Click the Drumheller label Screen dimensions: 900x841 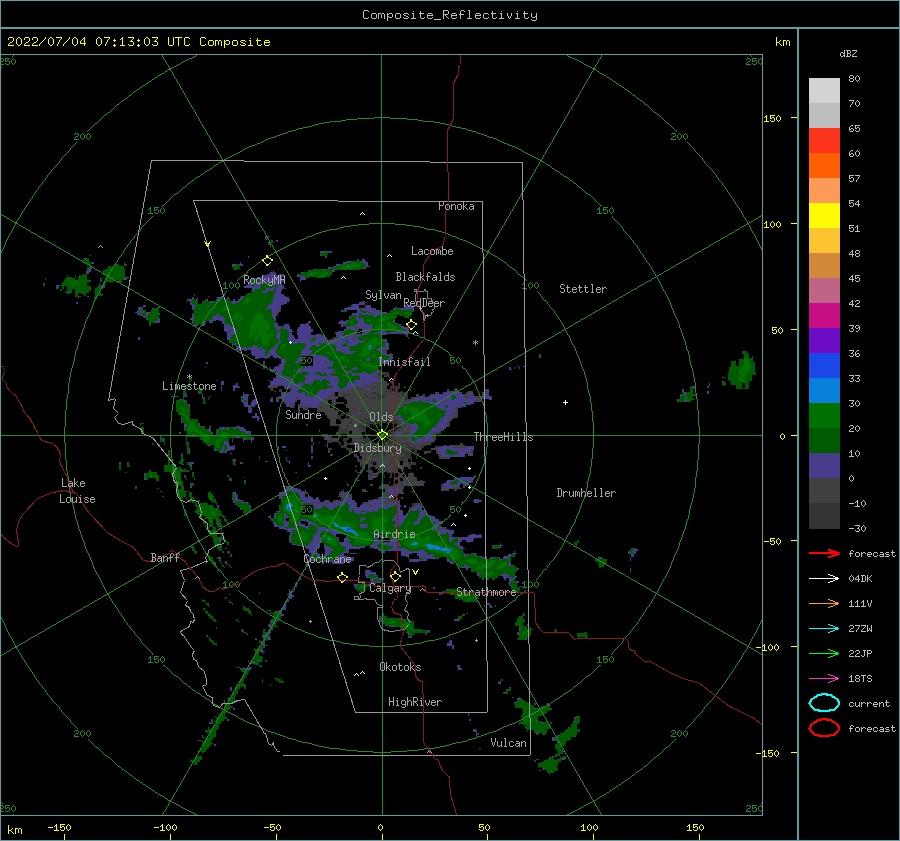[x=586, y=493]
